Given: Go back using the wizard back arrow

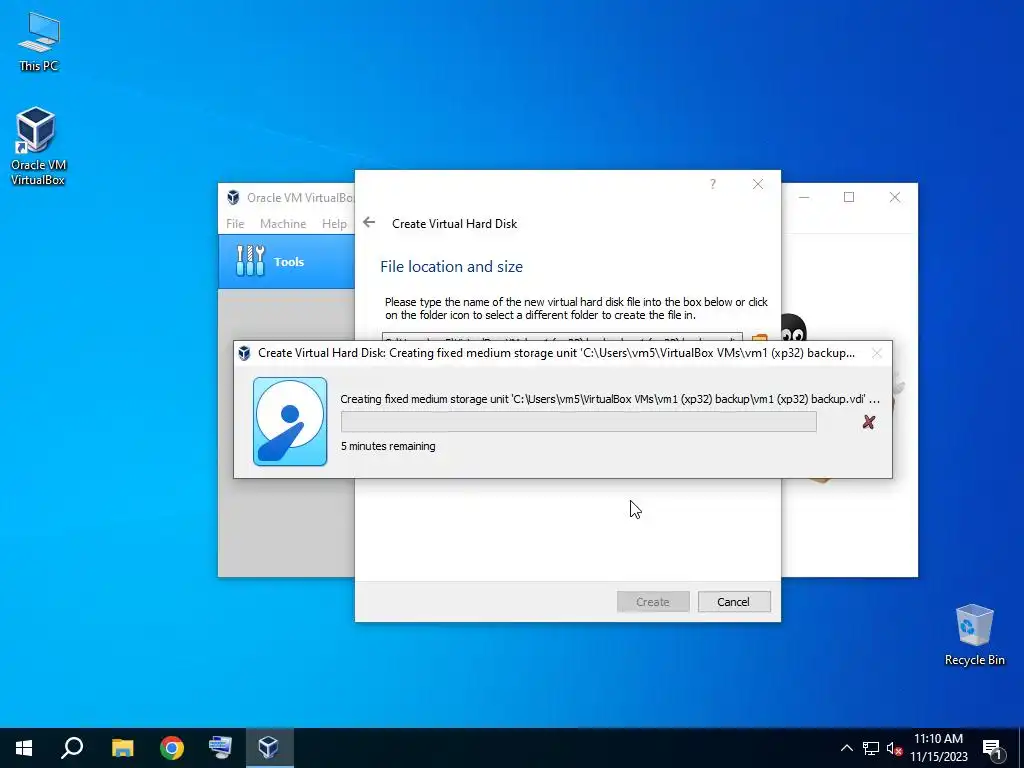Looking at the screenshot, I should pos(369,223).
